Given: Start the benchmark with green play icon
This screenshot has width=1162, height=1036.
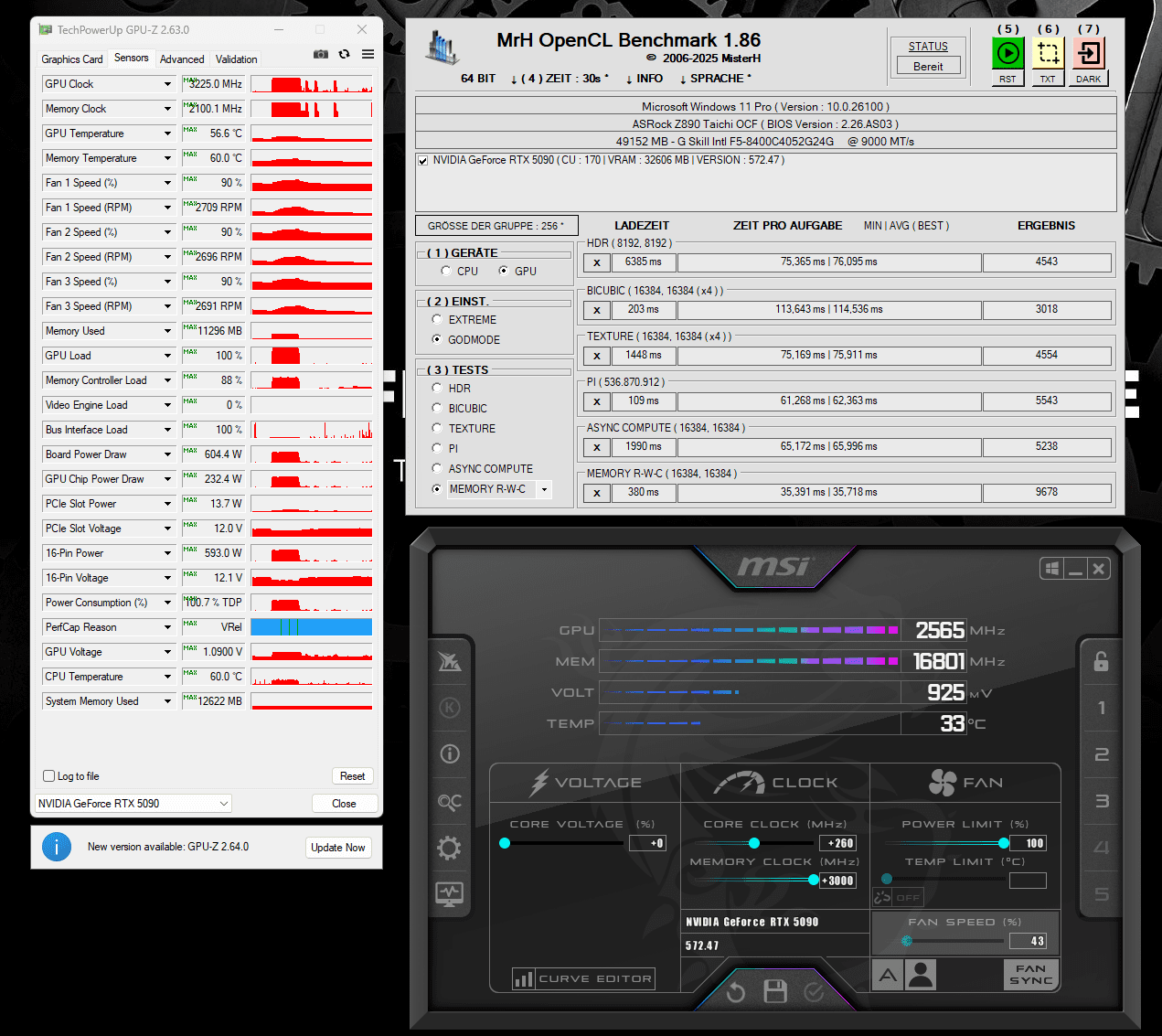Looking at the screenshot, I should point(1007,53).
